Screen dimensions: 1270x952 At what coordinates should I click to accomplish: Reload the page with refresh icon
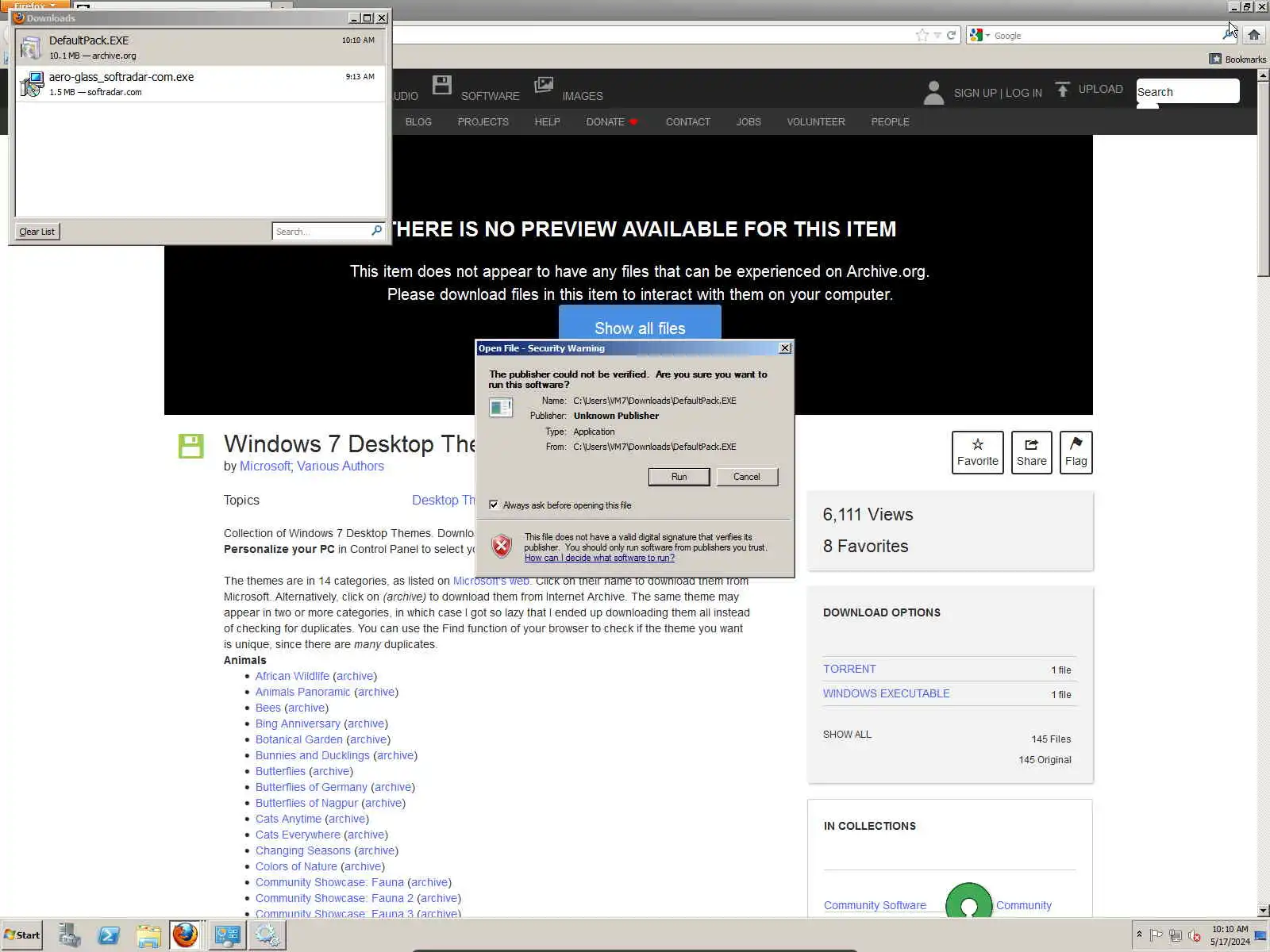951,35
